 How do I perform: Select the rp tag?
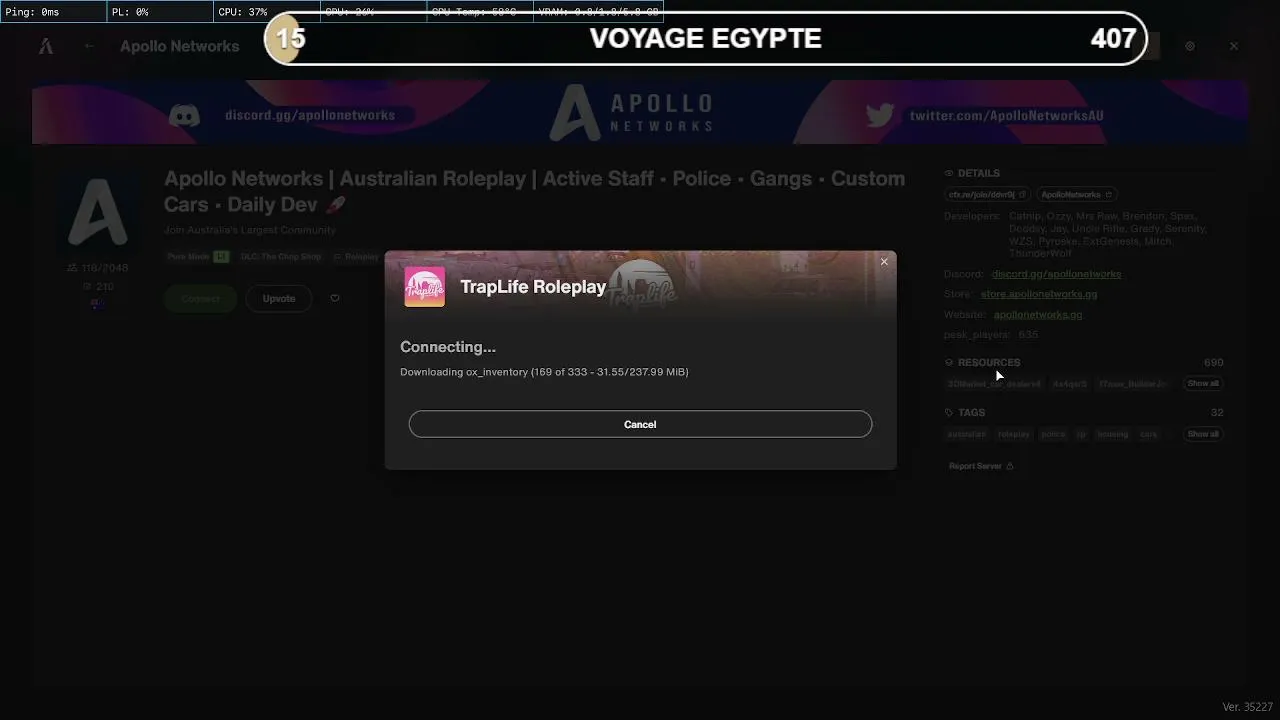pyautogui.click(x=1081, y=434)
